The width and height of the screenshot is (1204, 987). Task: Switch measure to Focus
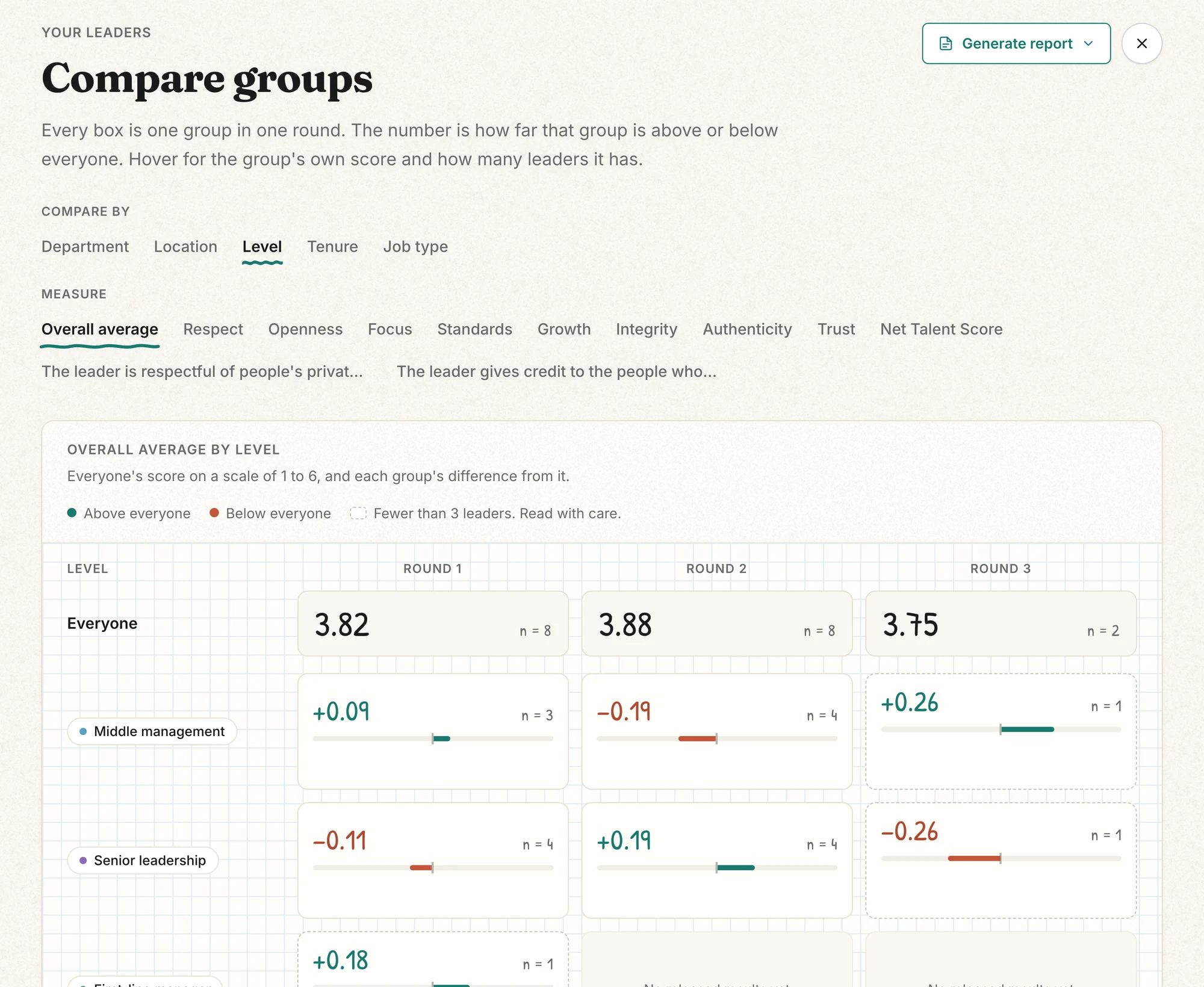389,329
